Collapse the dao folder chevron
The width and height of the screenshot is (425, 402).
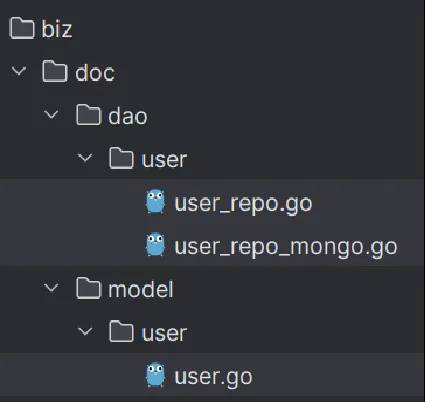[x=51, y=115]
